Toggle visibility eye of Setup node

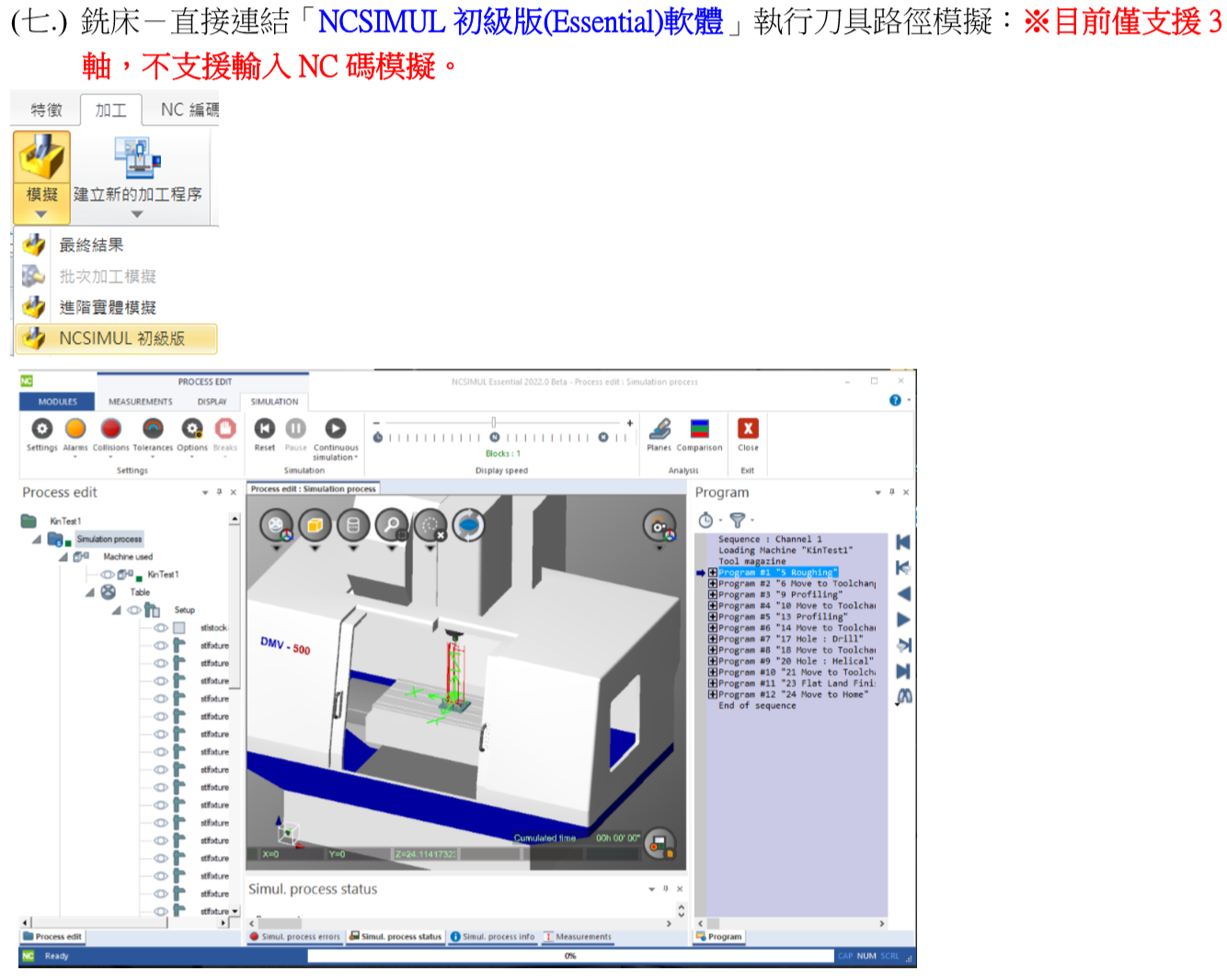click(134, 610)
